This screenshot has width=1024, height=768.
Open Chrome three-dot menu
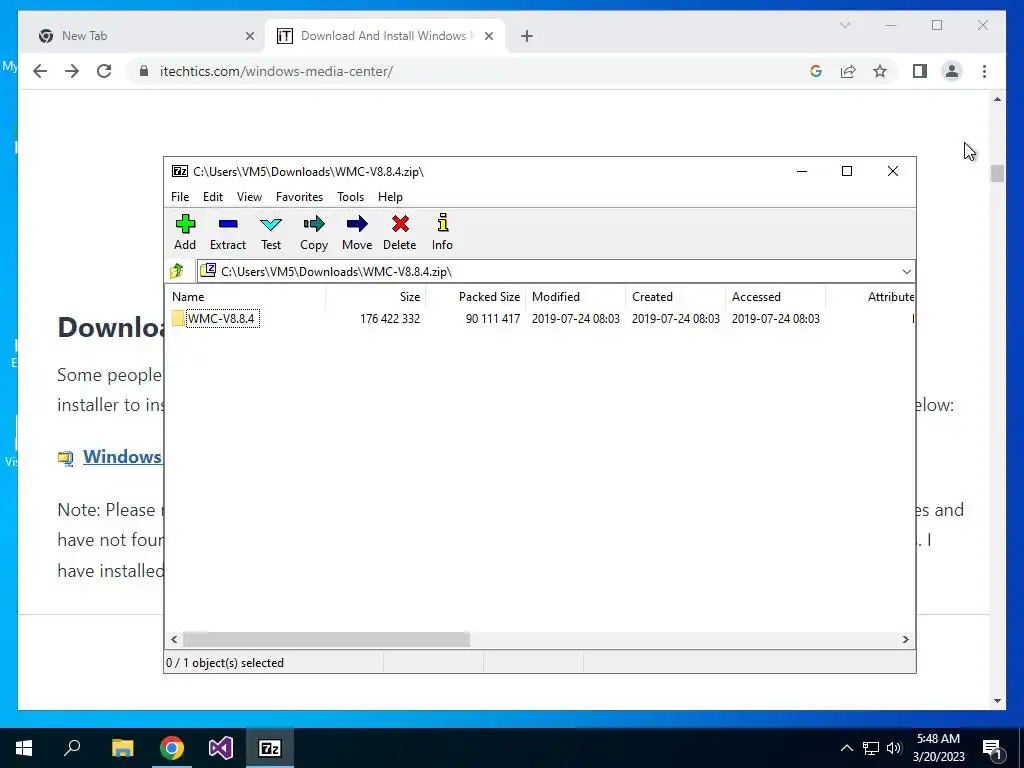pyautogui.click(x=984, y=71)
